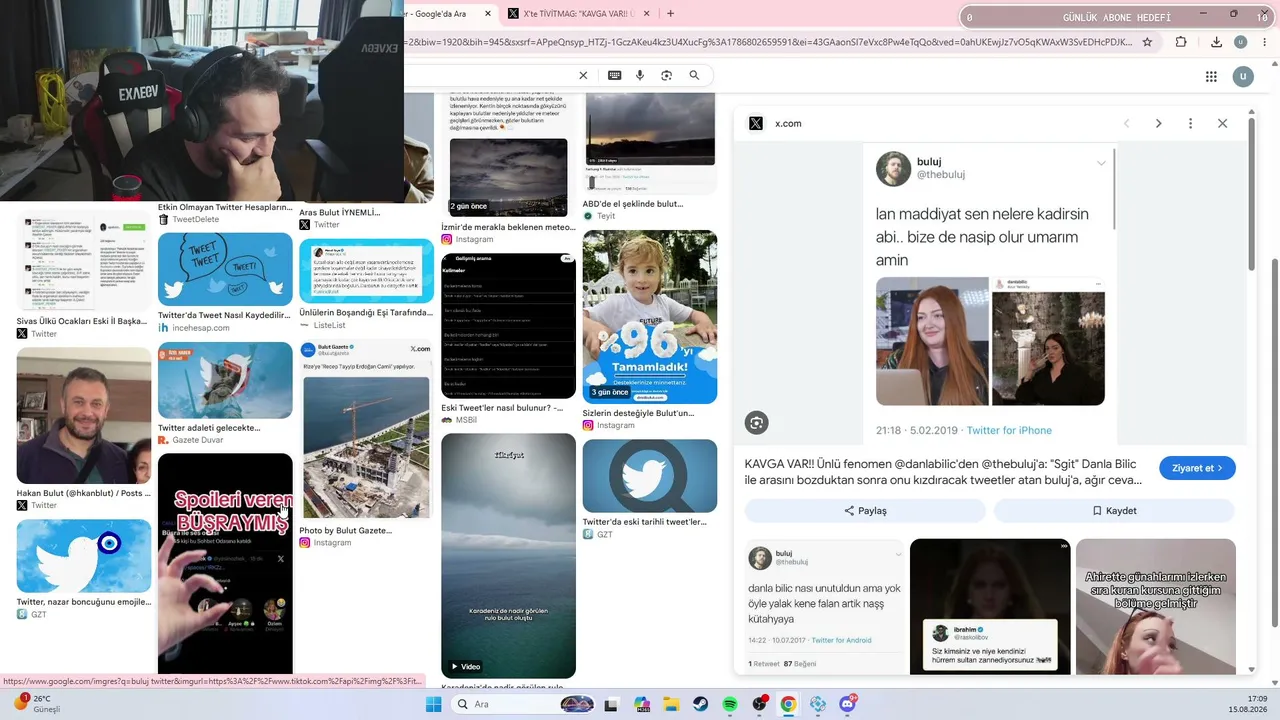Image resolution: width=1280 pixels, height=720 pixels.
Task: Switch to Spotify in the taskbar
Action: pyautogui.click(x=730, y=704)
